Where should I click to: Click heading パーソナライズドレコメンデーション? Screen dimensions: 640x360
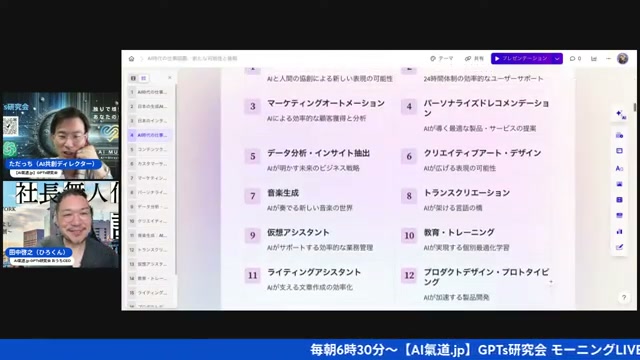(x=486, y=108)
